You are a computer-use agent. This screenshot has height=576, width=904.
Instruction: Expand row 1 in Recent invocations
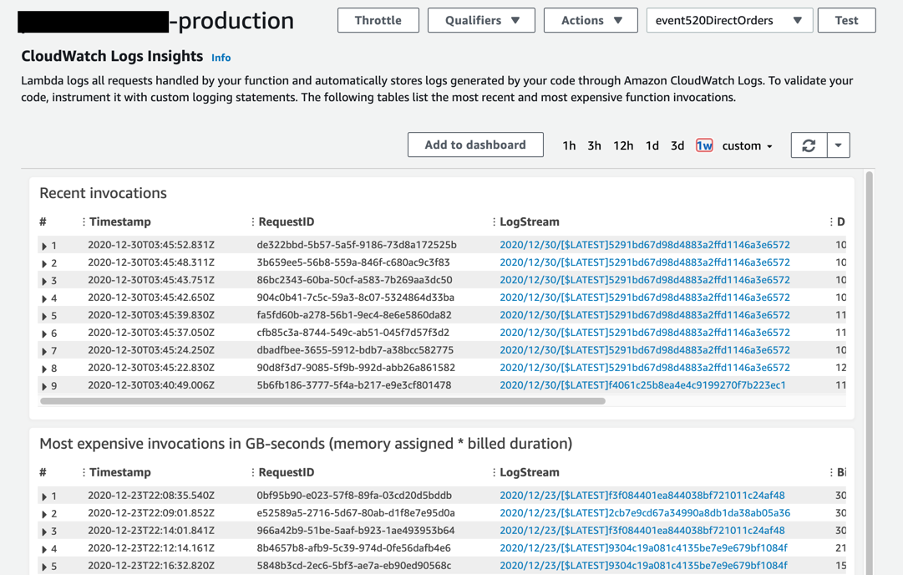pyautogui.click(x=44, y=246)
